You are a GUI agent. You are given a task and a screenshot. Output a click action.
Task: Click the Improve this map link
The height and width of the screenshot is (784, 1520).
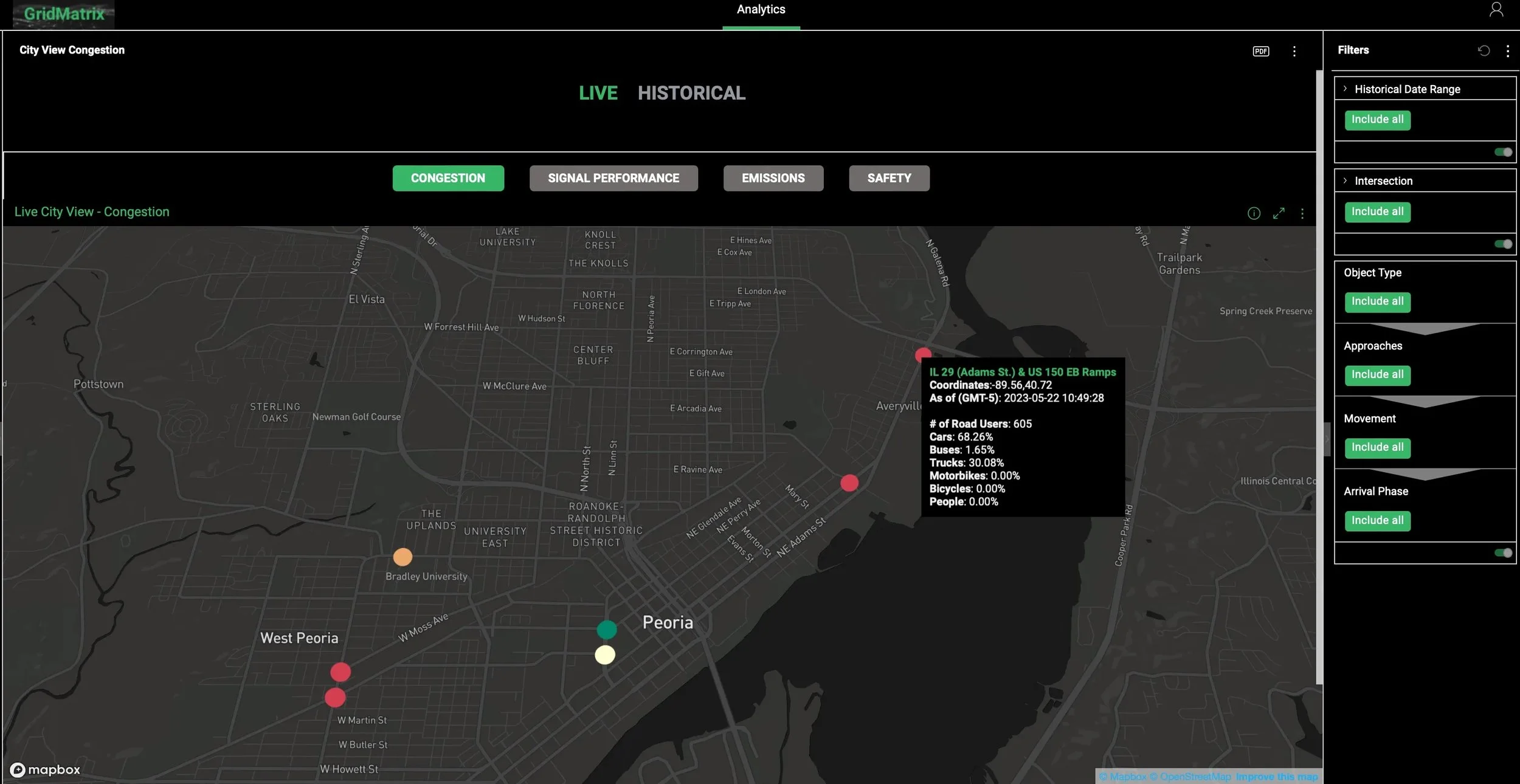(1276, 777)
